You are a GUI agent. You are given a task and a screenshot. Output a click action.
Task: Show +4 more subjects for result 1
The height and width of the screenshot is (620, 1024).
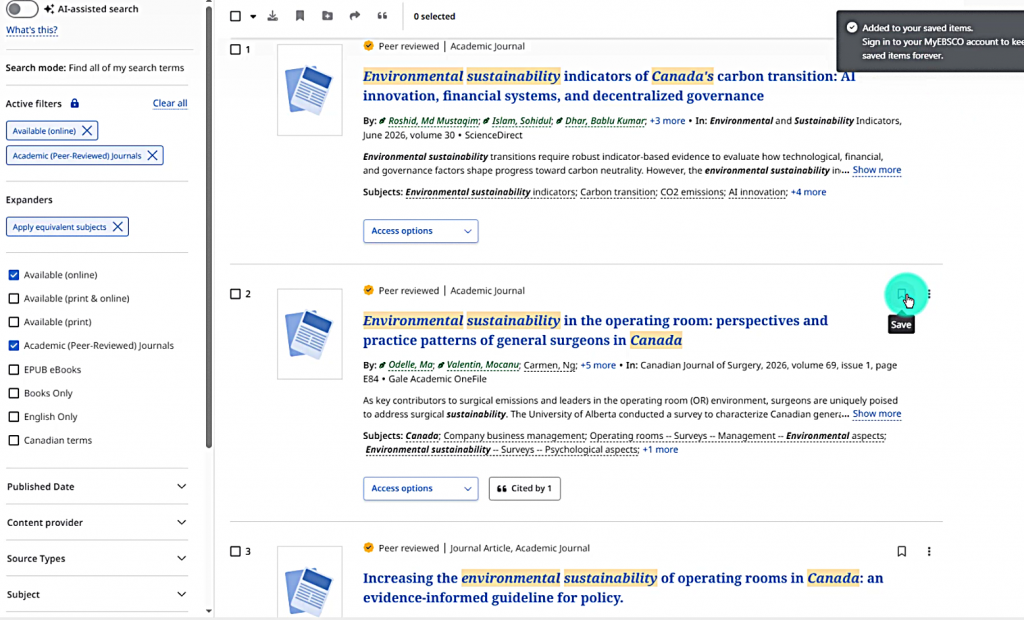point(808,192)
